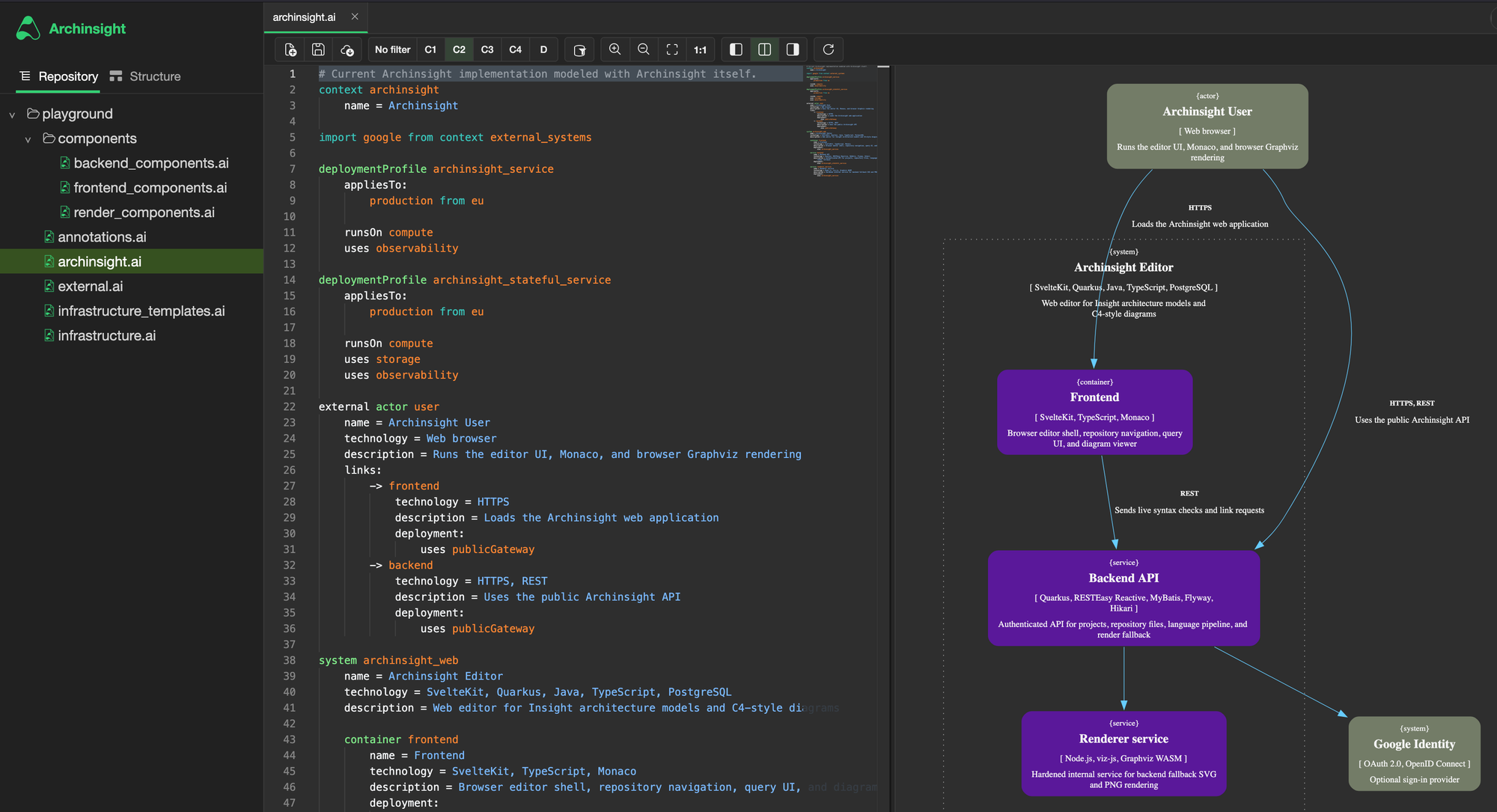Click the 'Loads the Archinsight web application' edge label

pos(1200,224)
